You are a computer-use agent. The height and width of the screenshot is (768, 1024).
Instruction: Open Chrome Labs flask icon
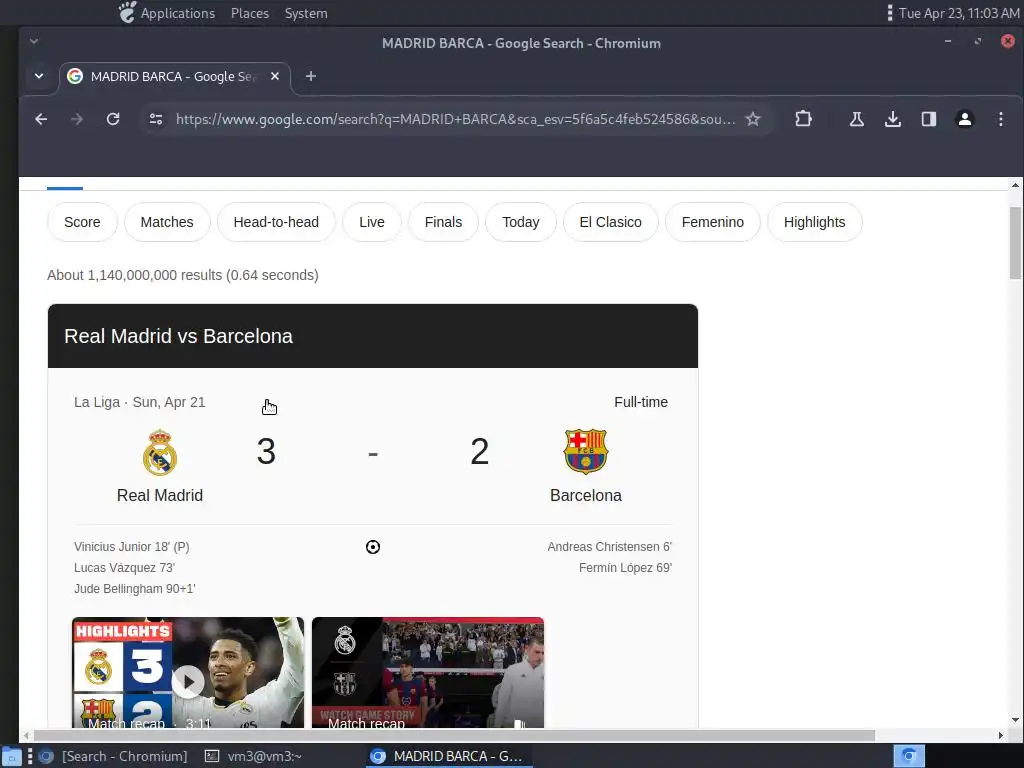click(x=857, y=119)
